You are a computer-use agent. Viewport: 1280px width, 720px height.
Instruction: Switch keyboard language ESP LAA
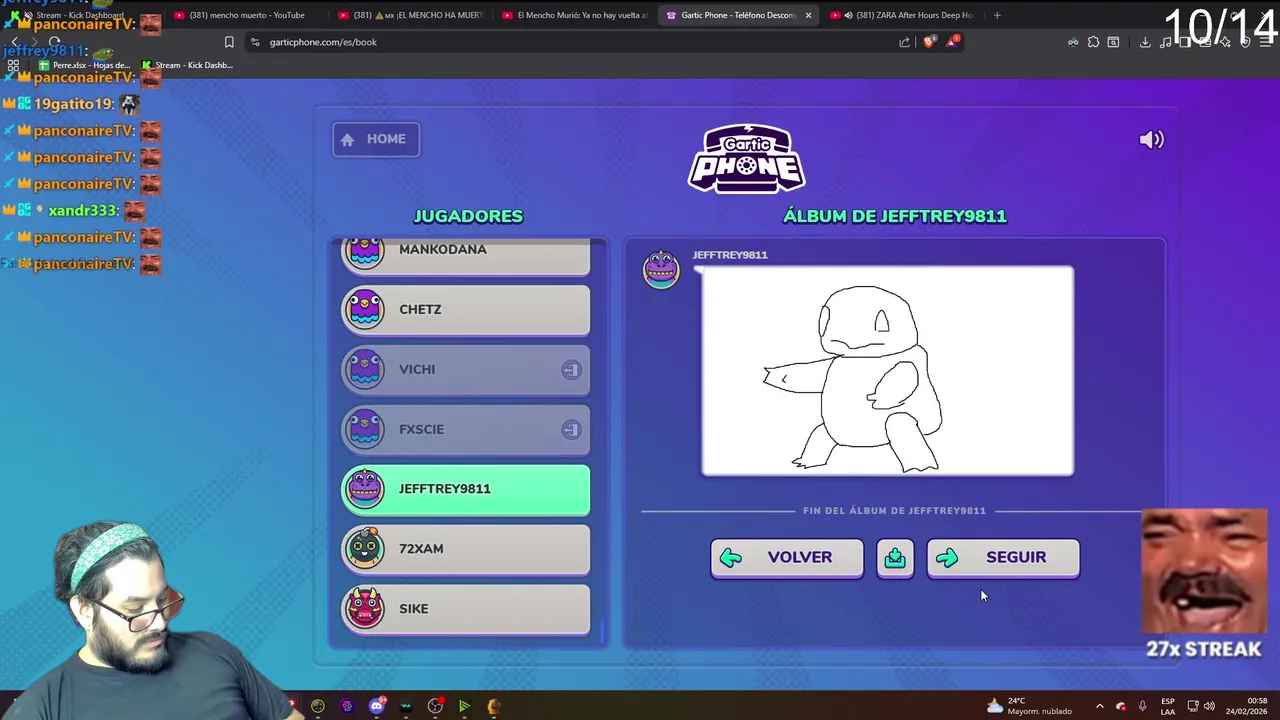point(1167,706)
